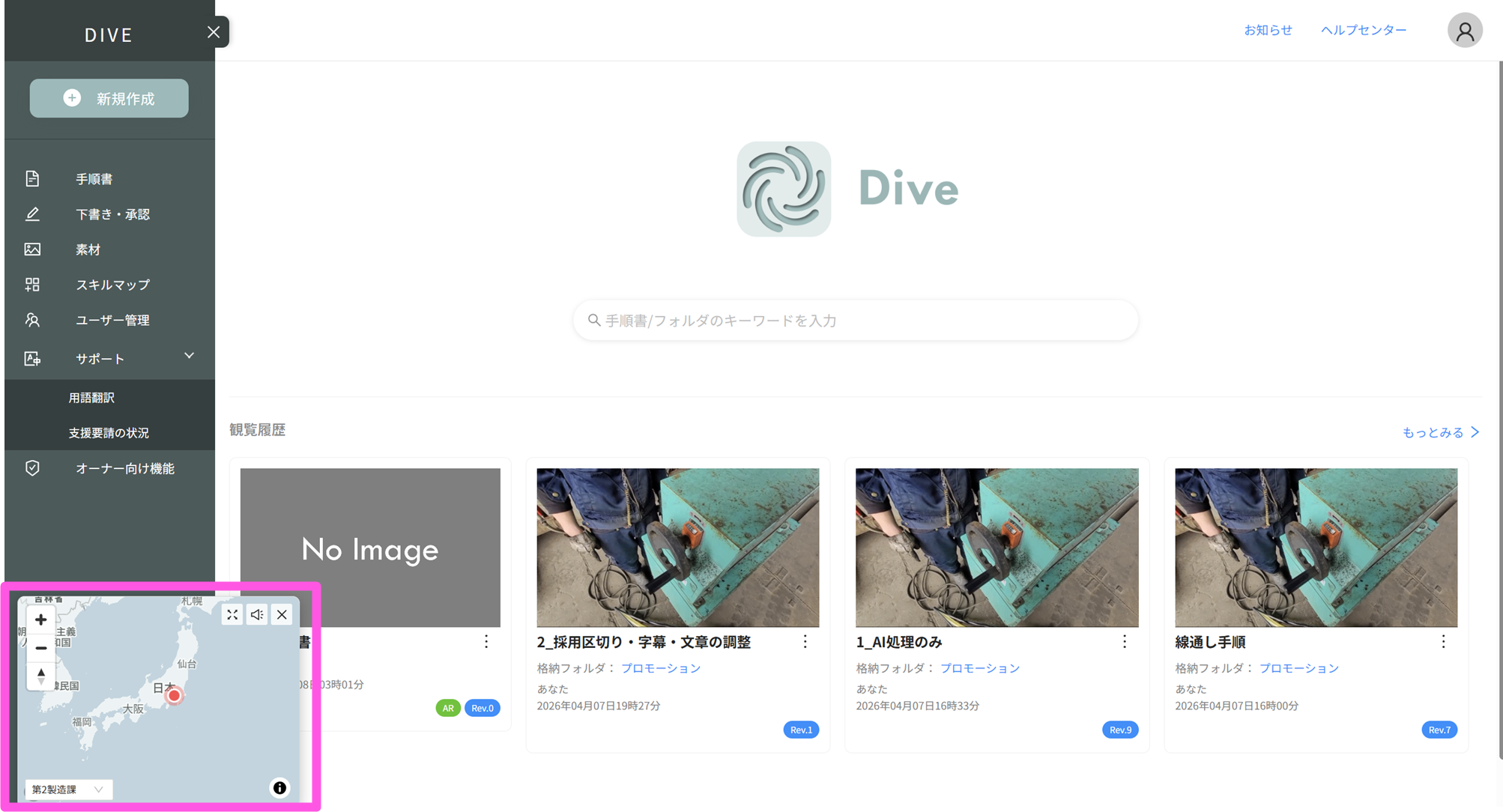
Task: Open options menu for 線通し手順
Action: coord(1443,642)
